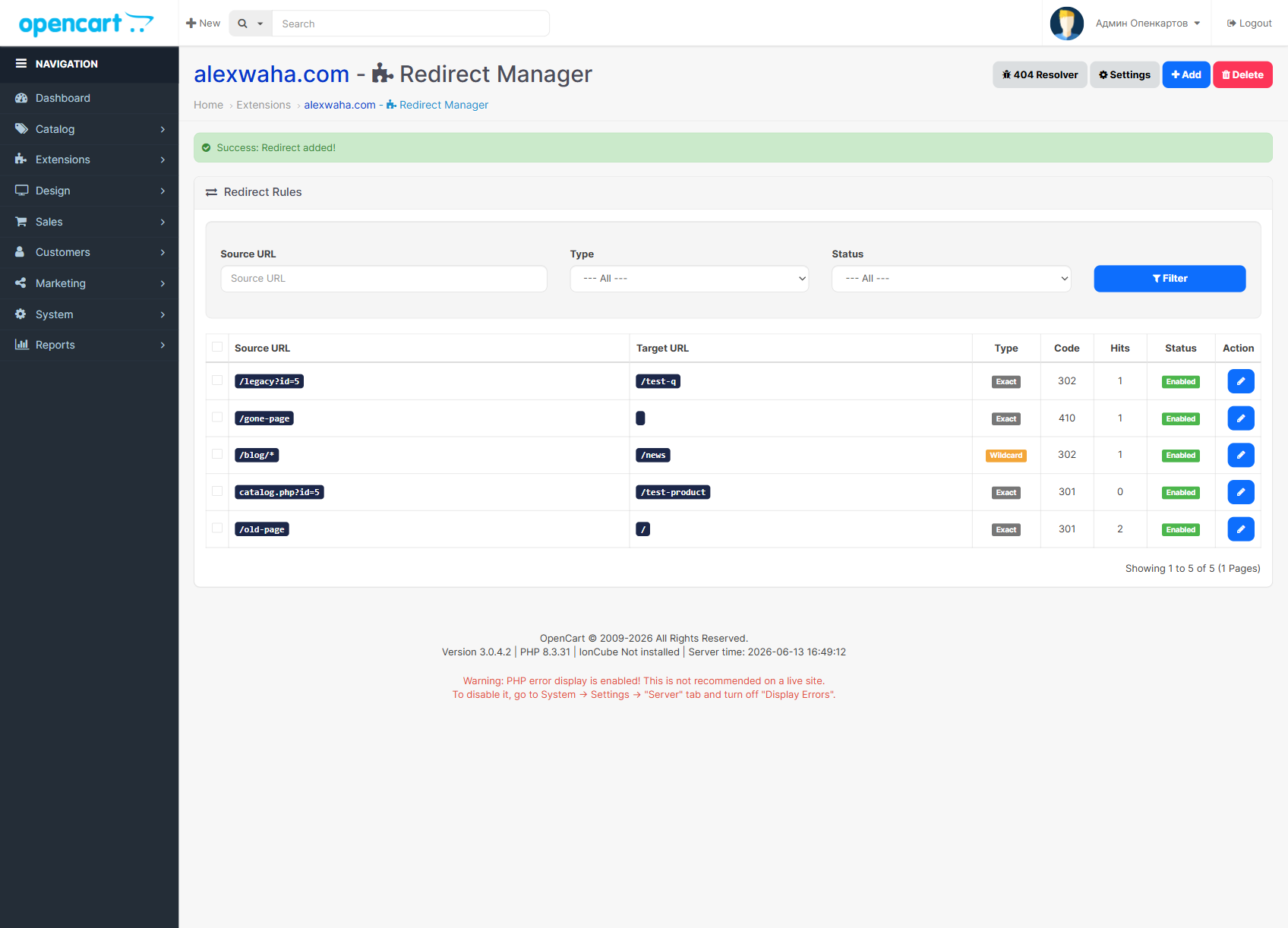Click the Catalog tags icon
This screenshot has width=1288, height=928.
coord(21,129)
